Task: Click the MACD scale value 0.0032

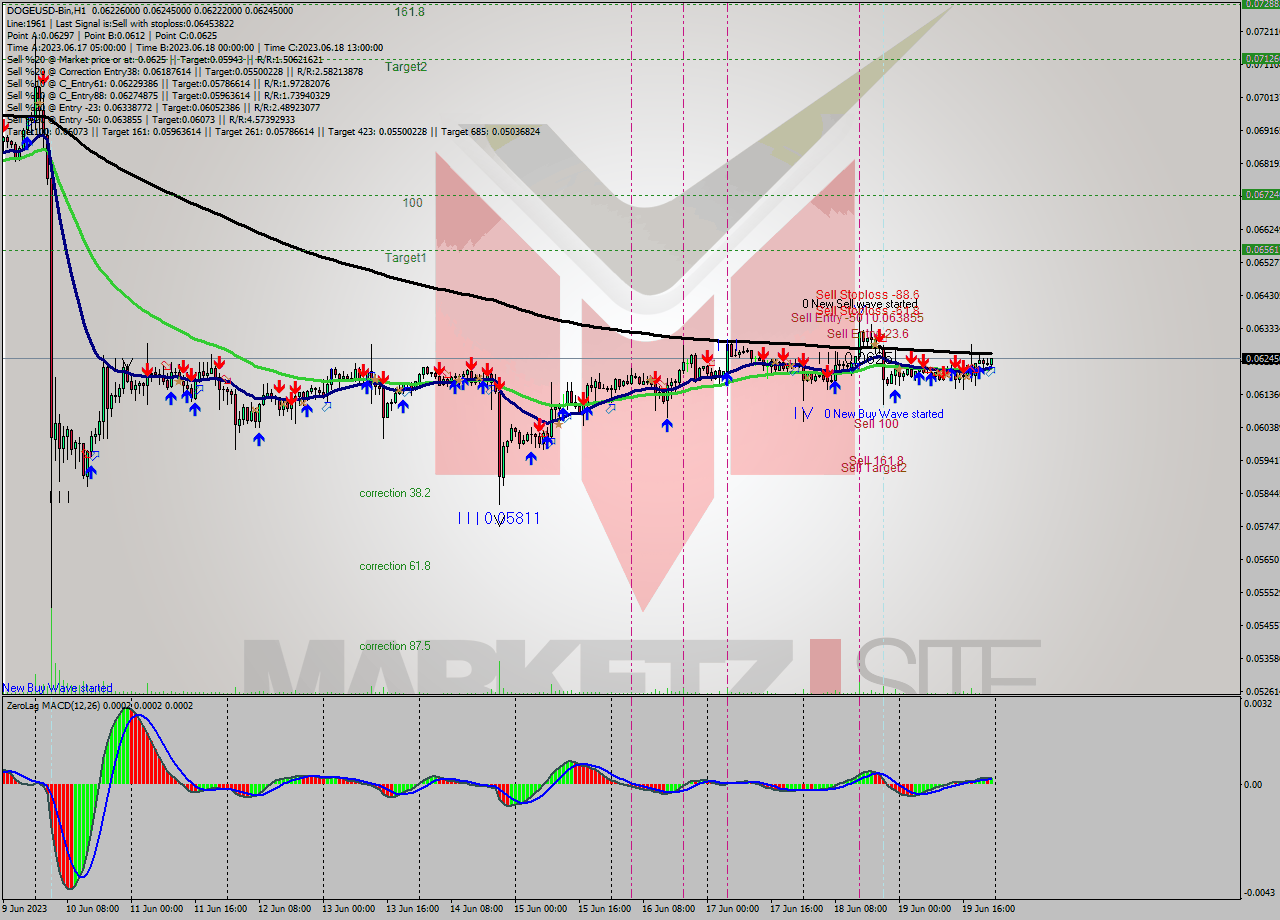Action: pos(1260,704)
